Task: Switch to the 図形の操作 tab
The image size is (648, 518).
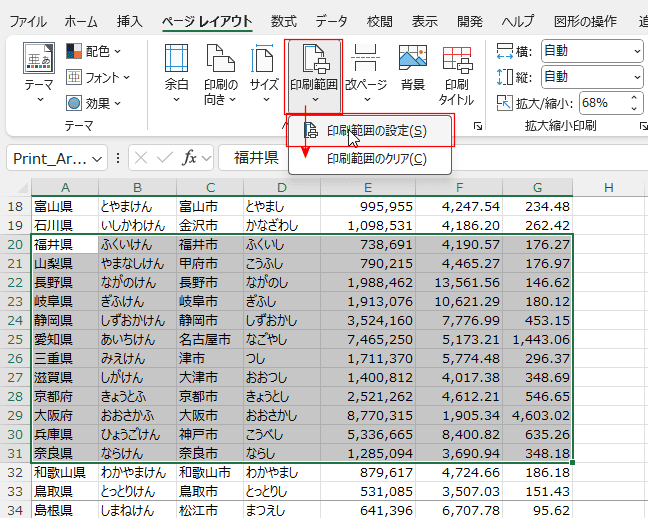Action: click(x=585, y=21)
